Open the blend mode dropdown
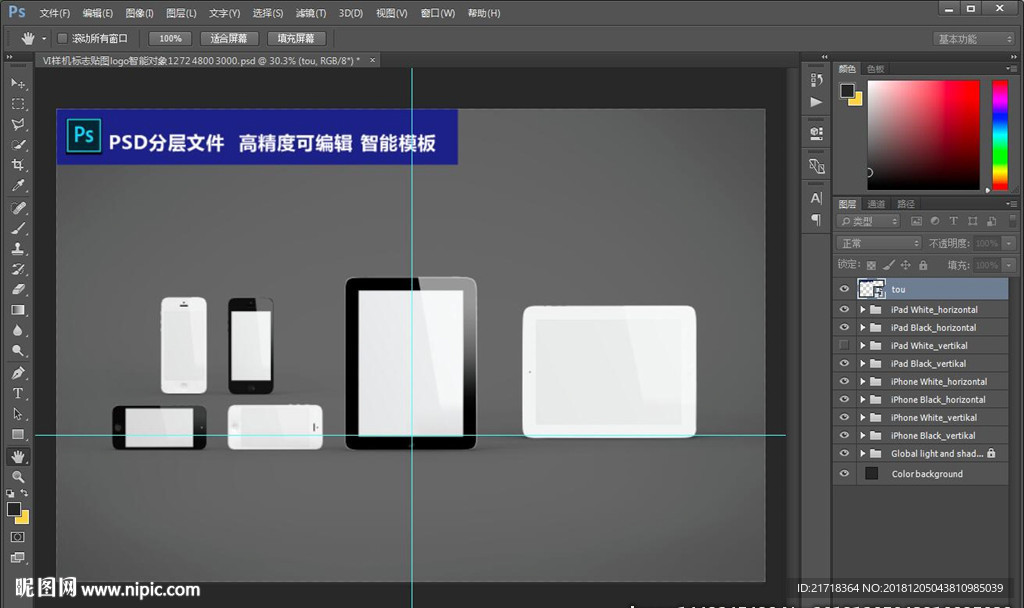Image resolution: width=1024 pixels, height=608 pixels. click(x=878, y=243)
